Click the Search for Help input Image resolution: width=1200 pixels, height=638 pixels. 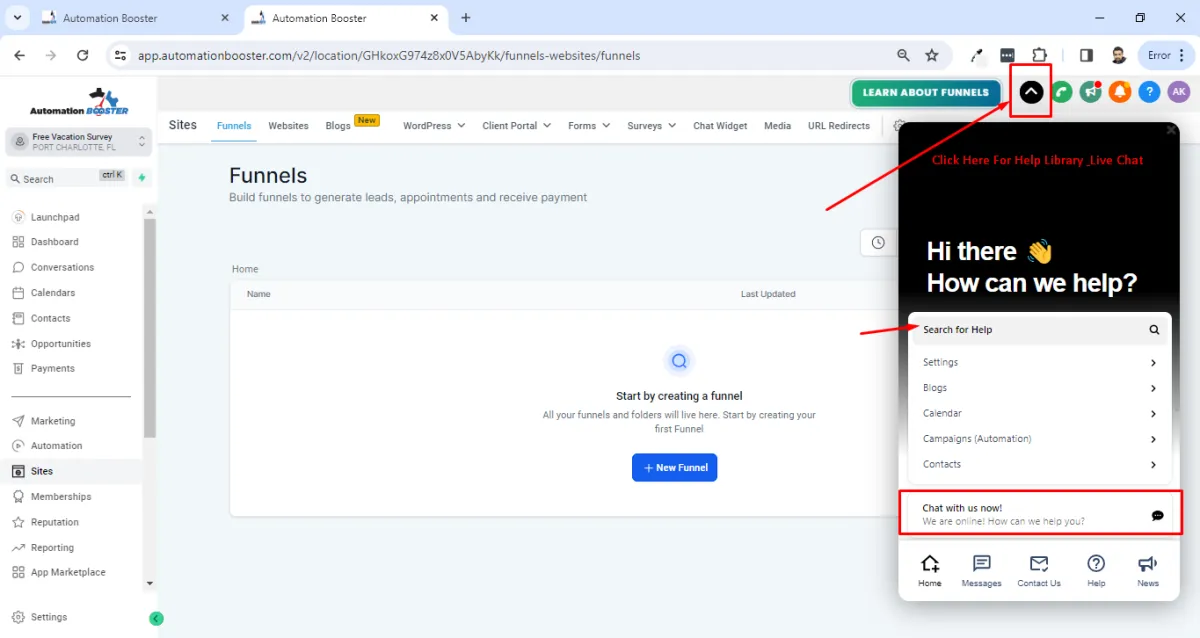(x=1040, y=330)
